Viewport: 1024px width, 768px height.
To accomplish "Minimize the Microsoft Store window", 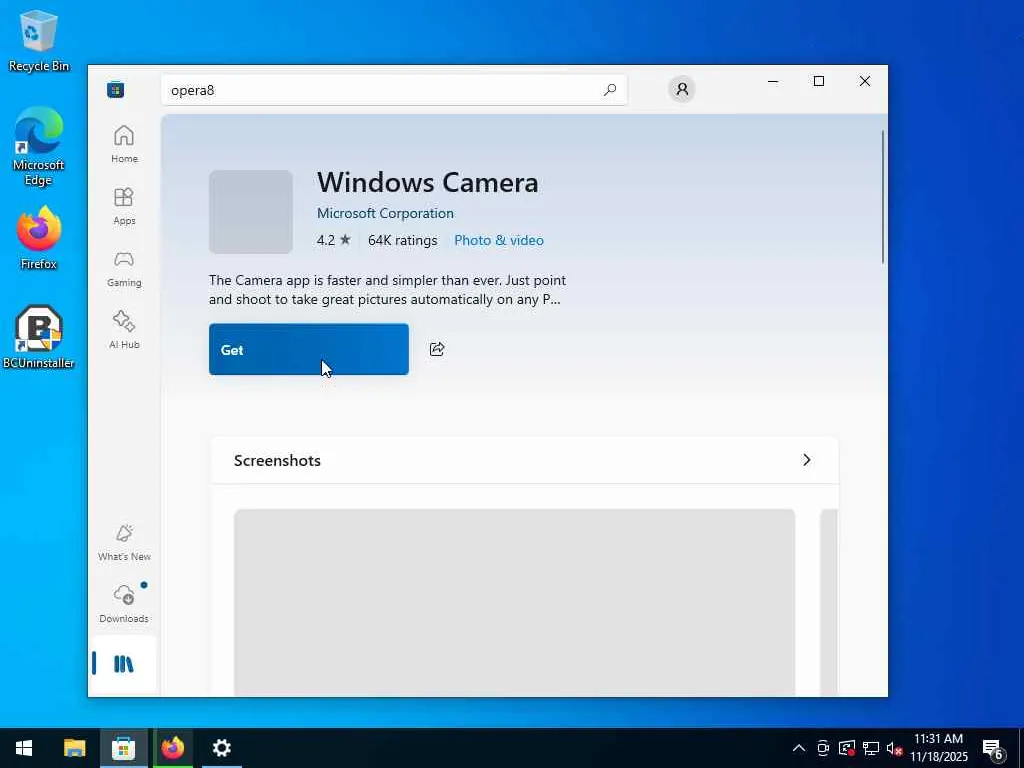I will (x=773, y=82).
